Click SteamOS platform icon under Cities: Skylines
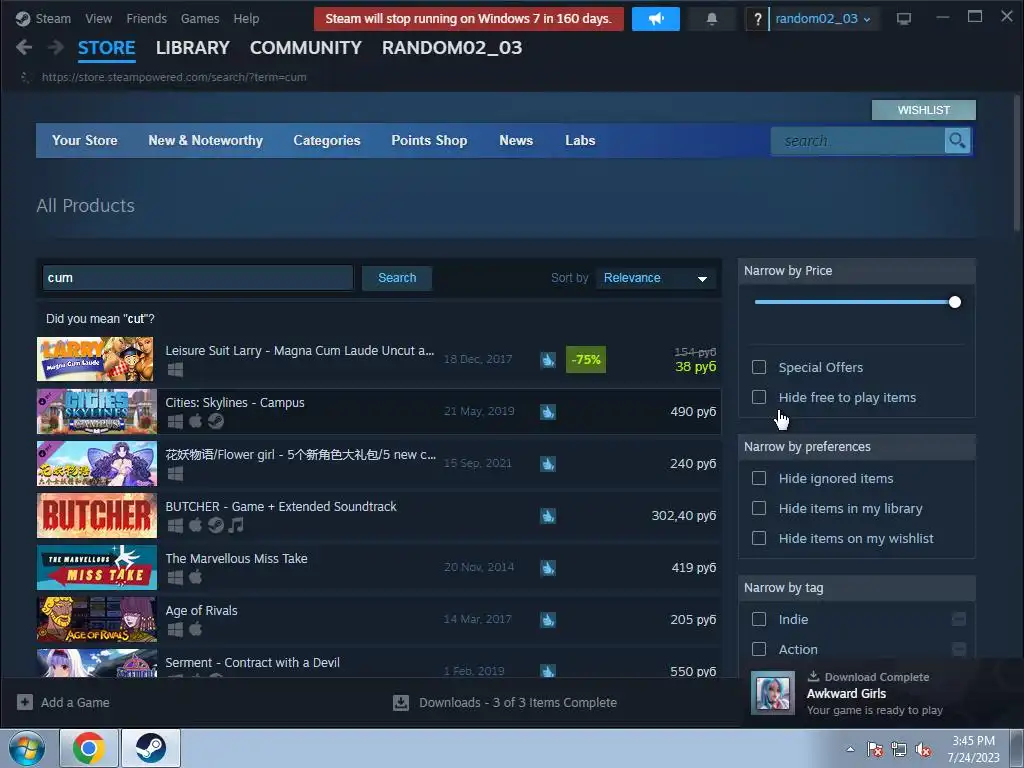Viewport: 1024px width, 768px height. pos(216,421)
